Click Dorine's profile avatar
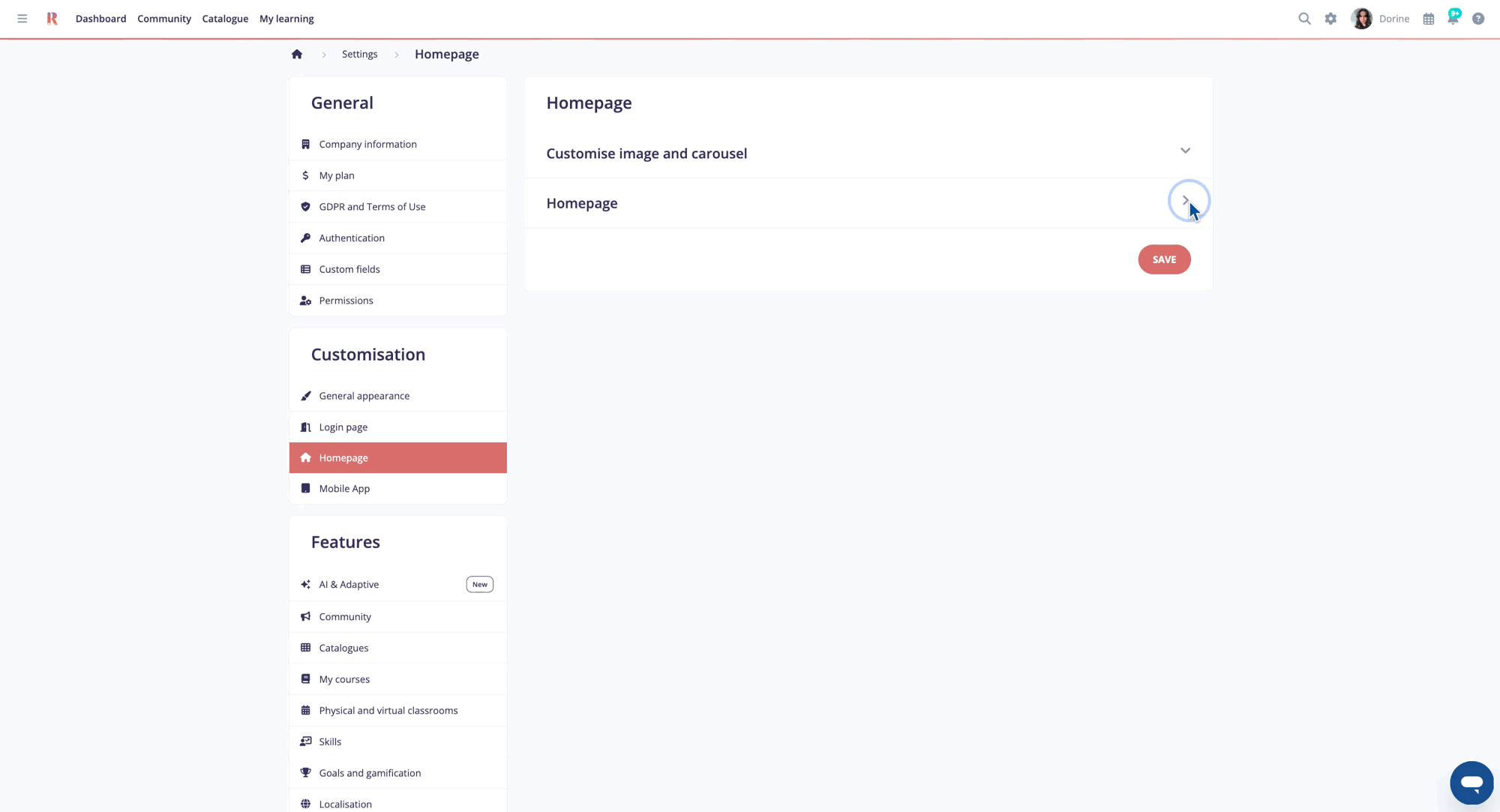1500x812 pixels. click(1360, 18)
